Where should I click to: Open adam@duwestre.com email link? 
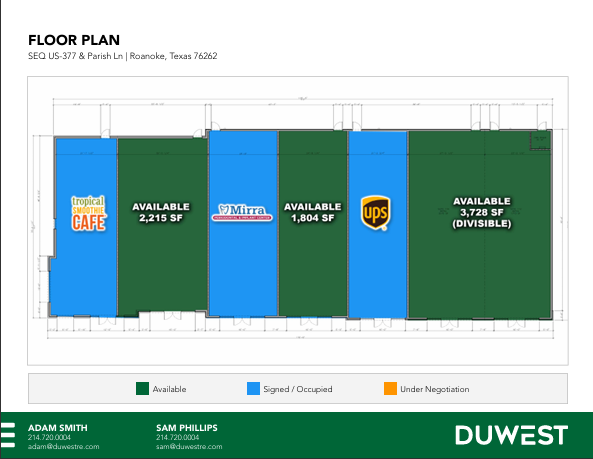(64, 447)
